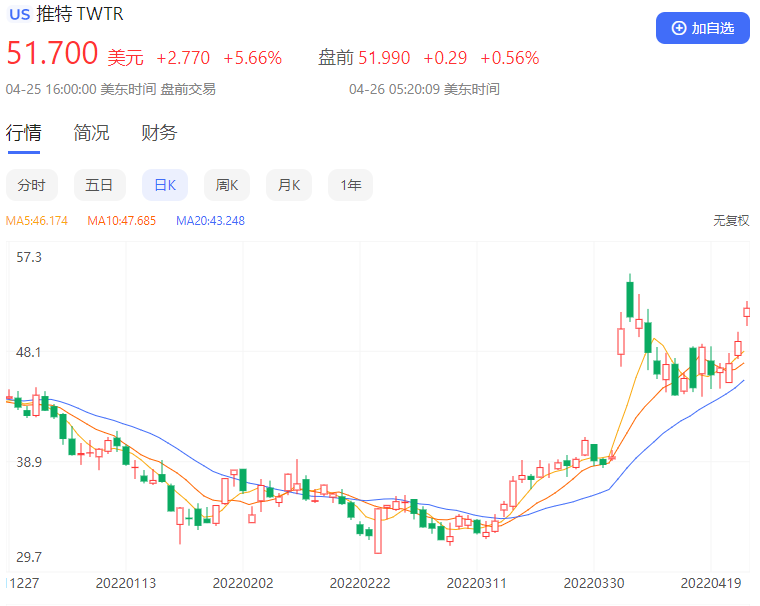Select the 日K chart period
The image size is (760, 606).
coord(165,185)
